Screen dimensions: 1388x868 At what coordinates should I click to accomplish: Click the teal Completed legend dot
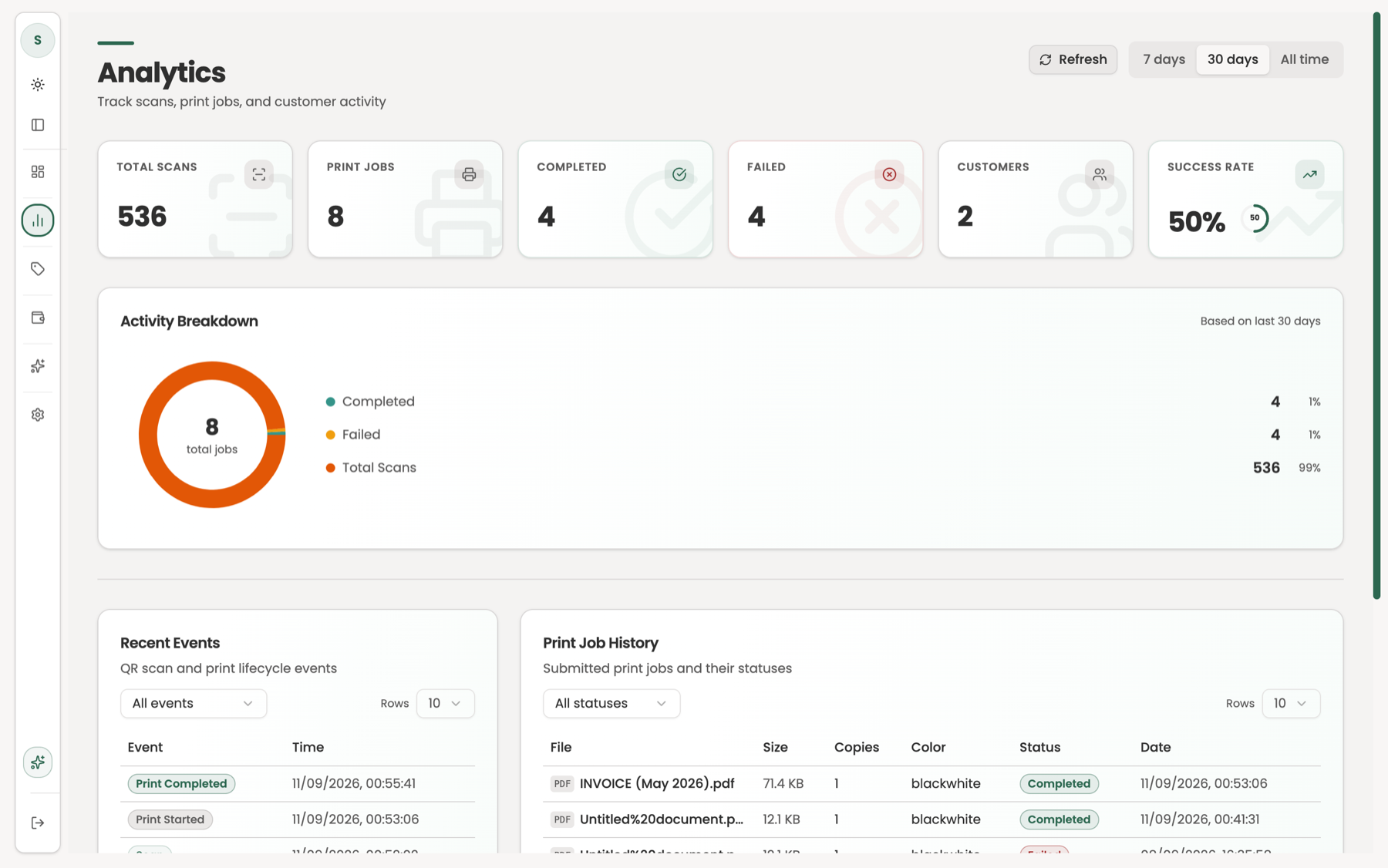[x=330, y=402]
